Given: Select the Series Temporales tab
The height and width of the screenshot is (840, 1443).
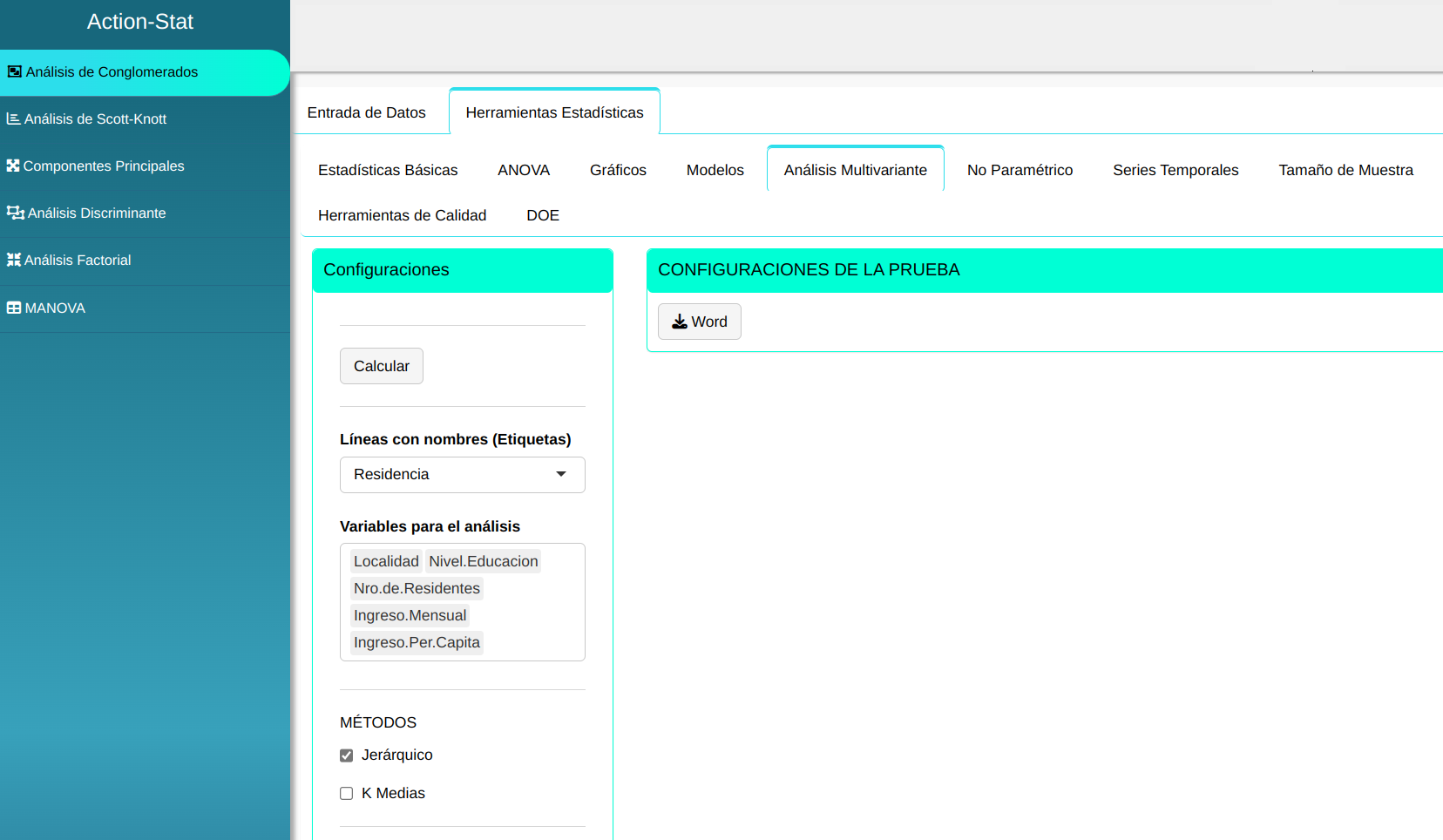Looking at the screenshot, I should pos(1175,170).
